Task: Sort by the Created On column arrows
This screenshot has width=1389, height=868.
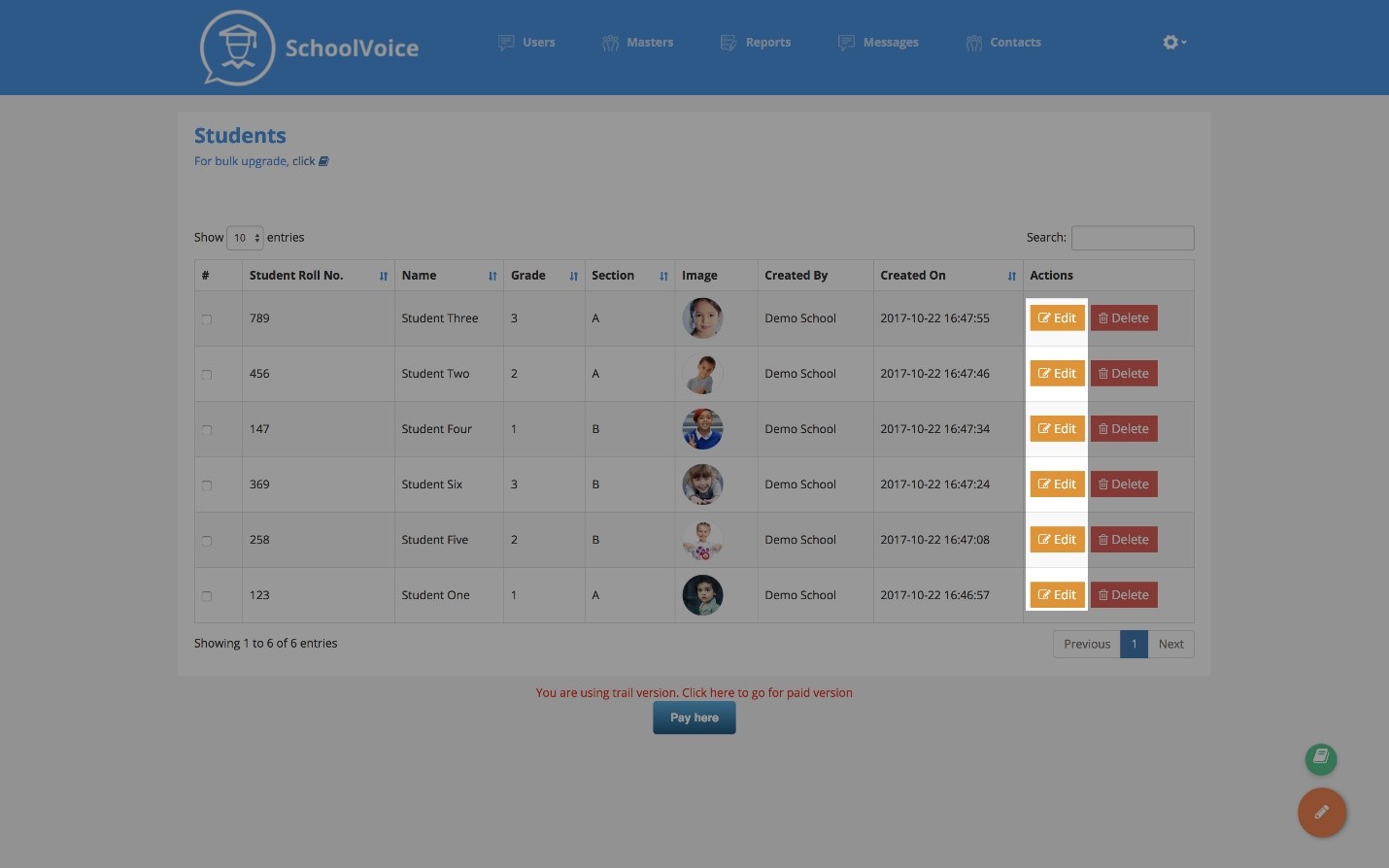Action: [1012, 276]
